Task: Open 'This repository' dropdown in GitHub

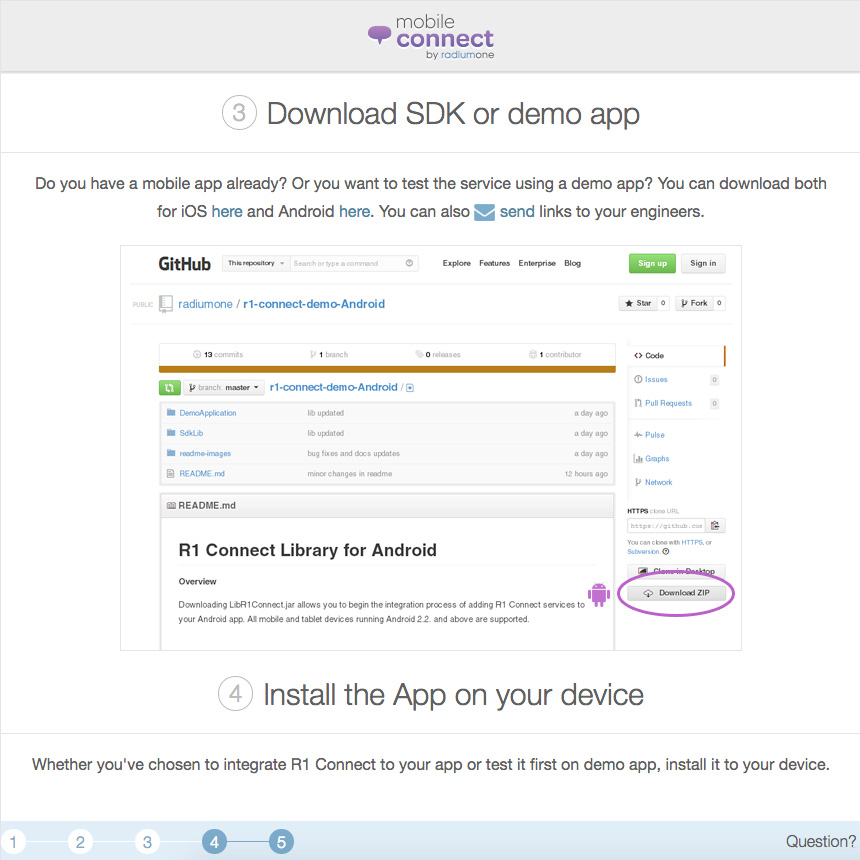Action: click(x=256, y=263)
